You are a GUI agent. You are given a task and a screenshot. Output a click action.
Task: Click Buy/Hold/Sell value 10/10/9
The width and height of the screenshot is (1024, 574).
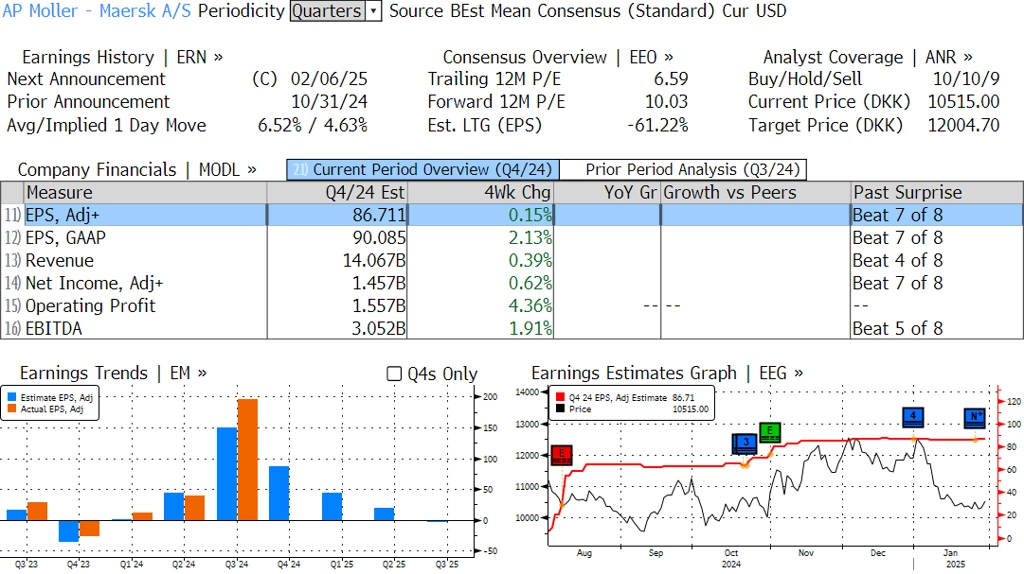click(967, 79)
